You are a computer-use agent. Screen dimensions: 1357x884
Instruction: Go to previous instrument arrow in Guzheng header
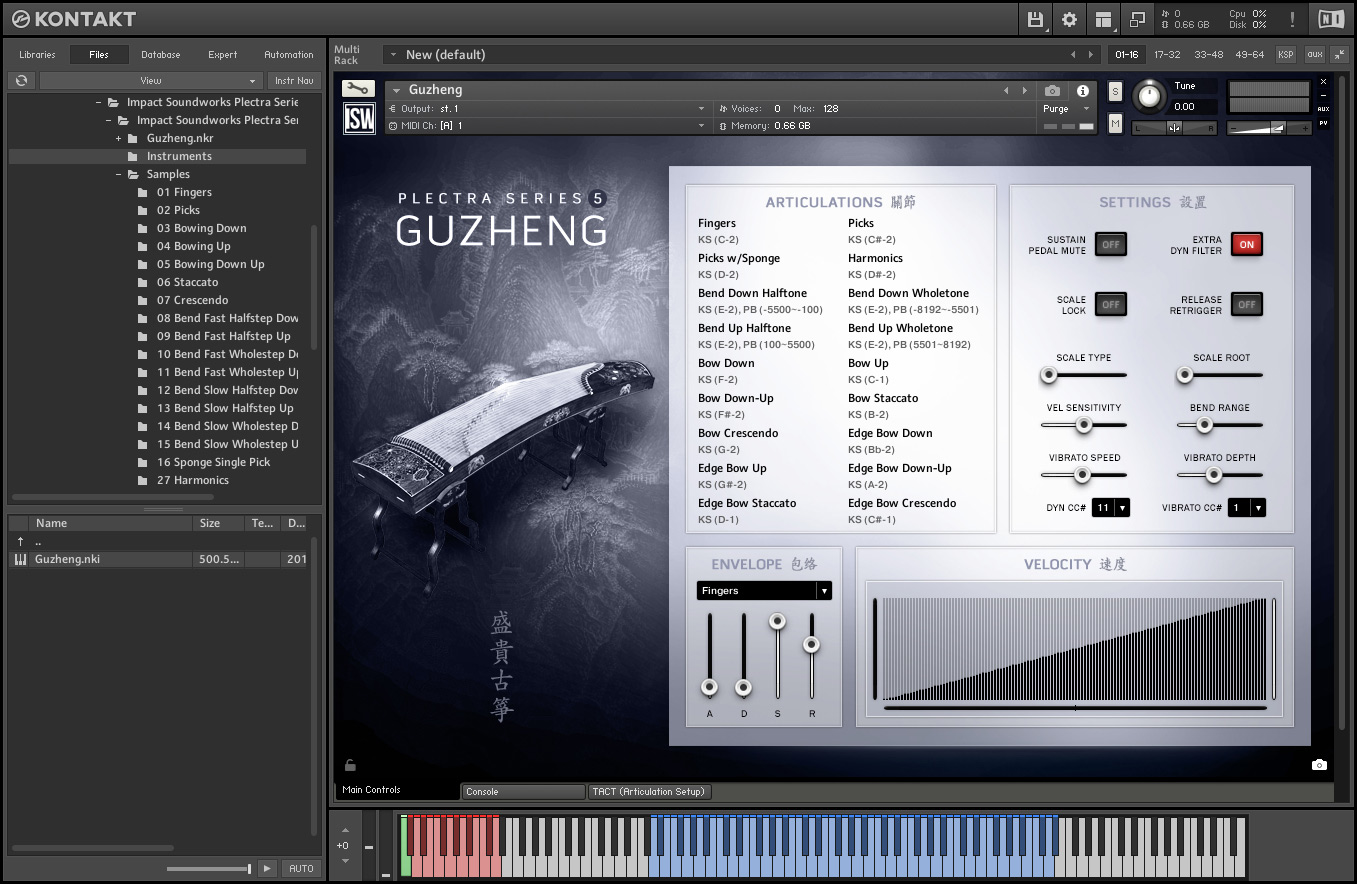click(1007, 90)
